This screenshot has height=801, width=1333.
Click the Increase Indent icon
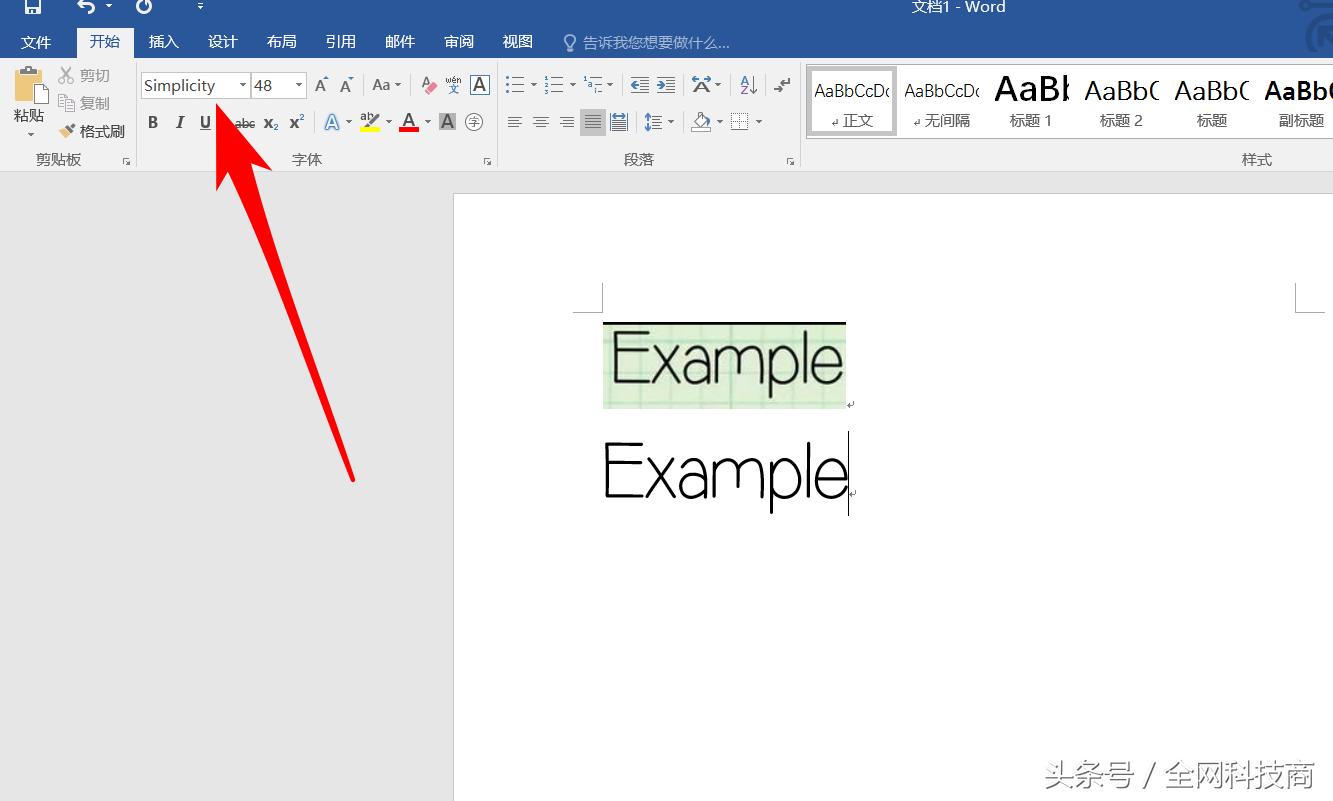666,85
